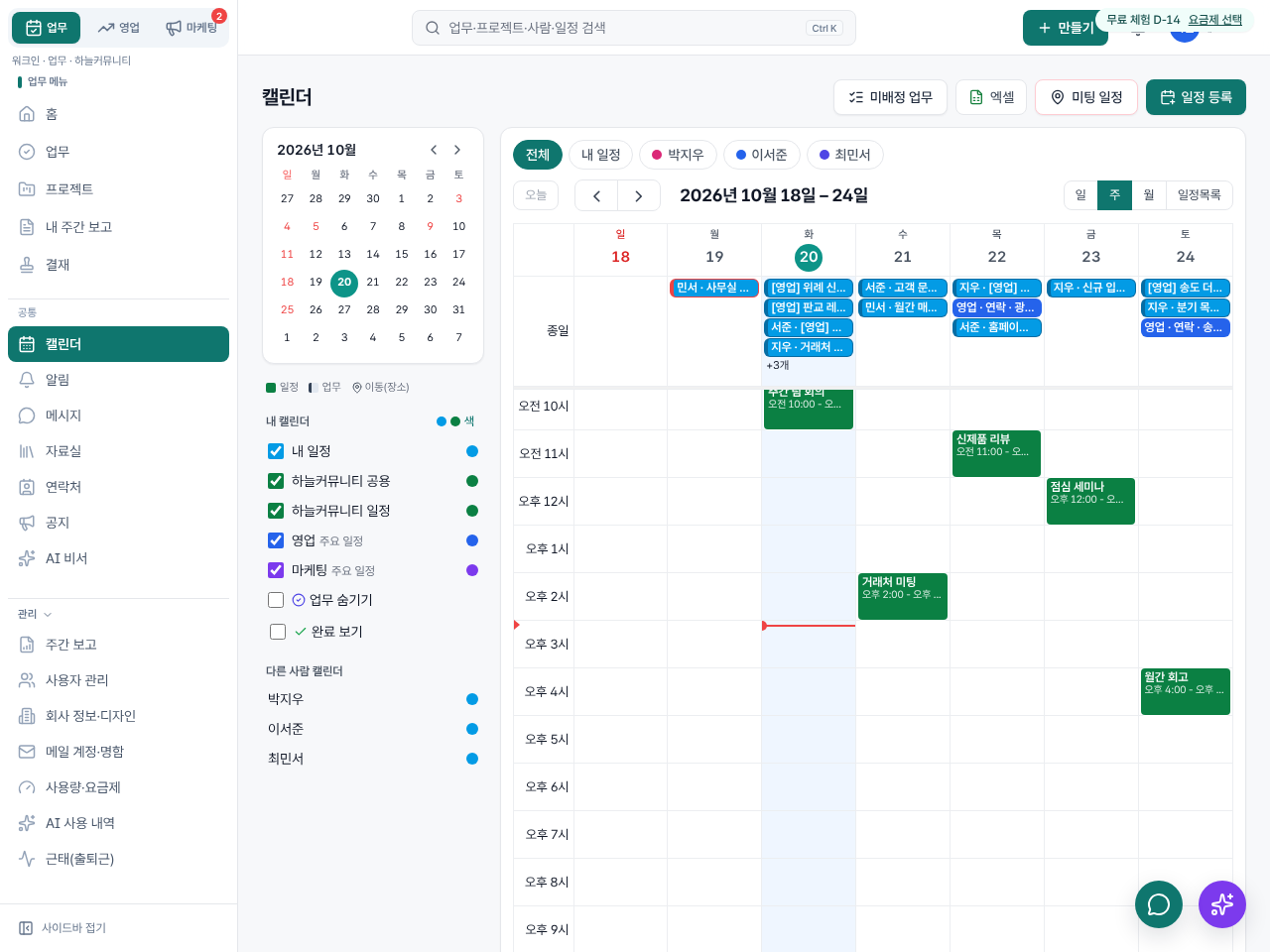Switch to 영업 top tab
This screenshot has width=1270, height=952.
click(118, 28)
